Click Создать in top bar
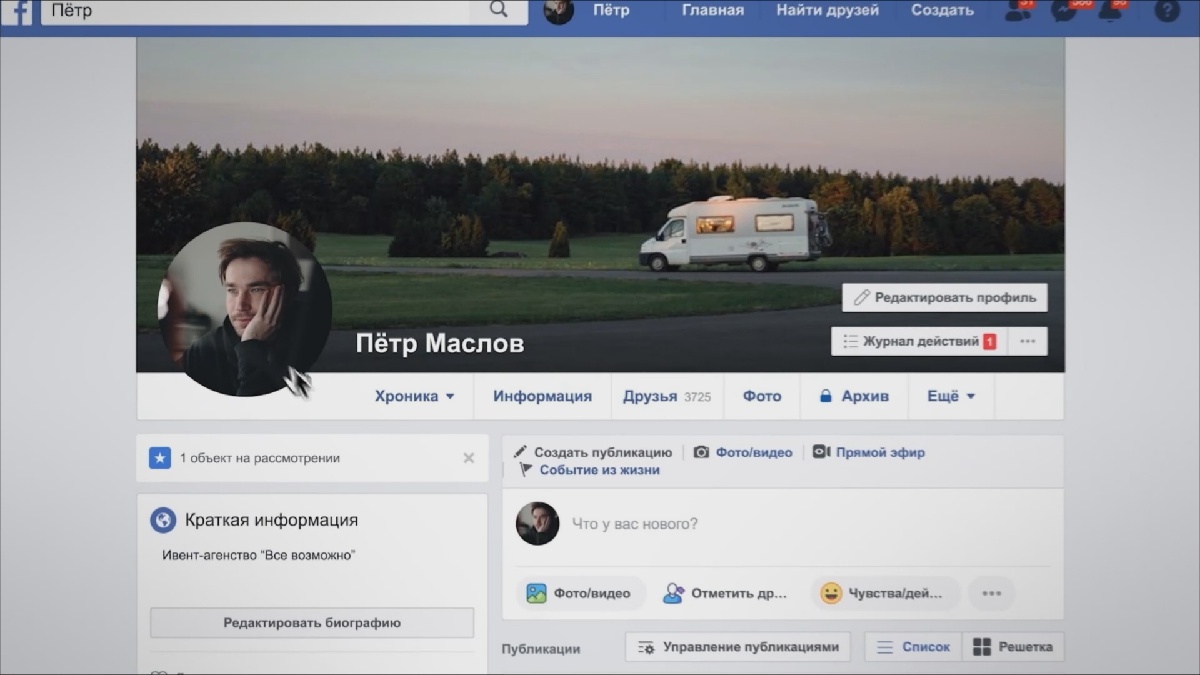The height and width of the screenshot is (675, 1200). [x=942, y=11]
